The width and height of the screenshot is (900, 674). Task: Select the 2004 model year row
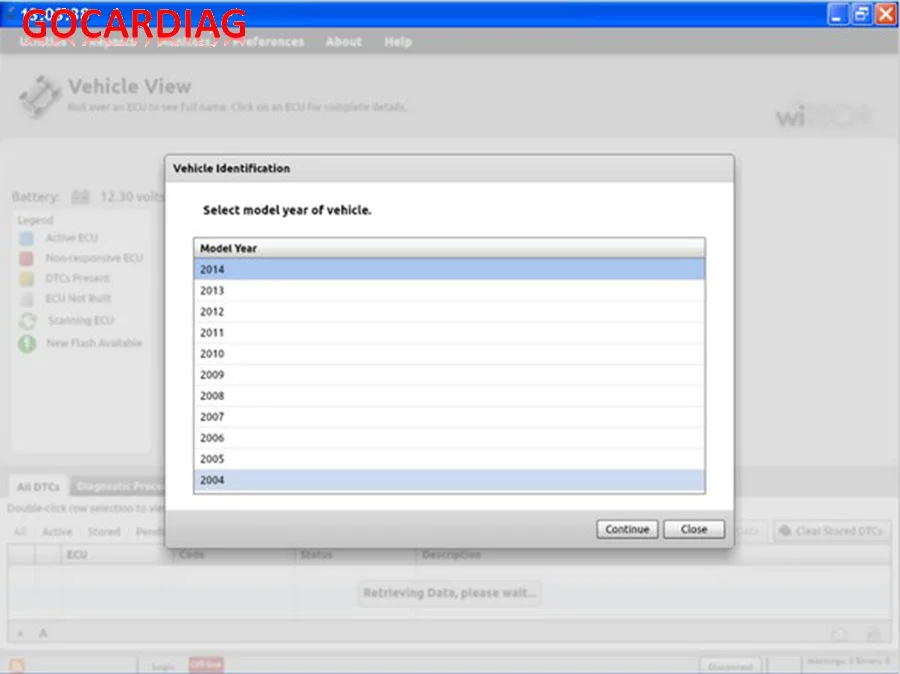pyautogui.click(x=449, y=480)
